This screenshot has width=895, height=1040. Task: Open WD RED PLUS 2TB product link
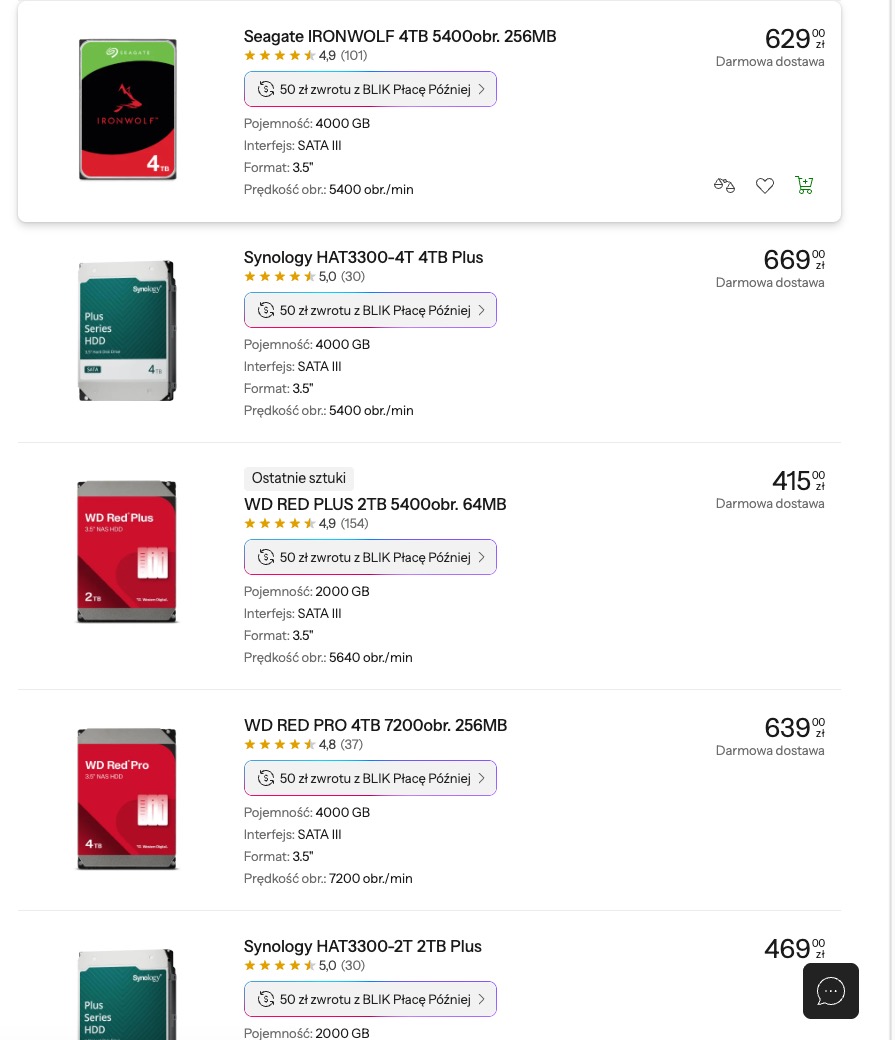click(x=375, y=505)
